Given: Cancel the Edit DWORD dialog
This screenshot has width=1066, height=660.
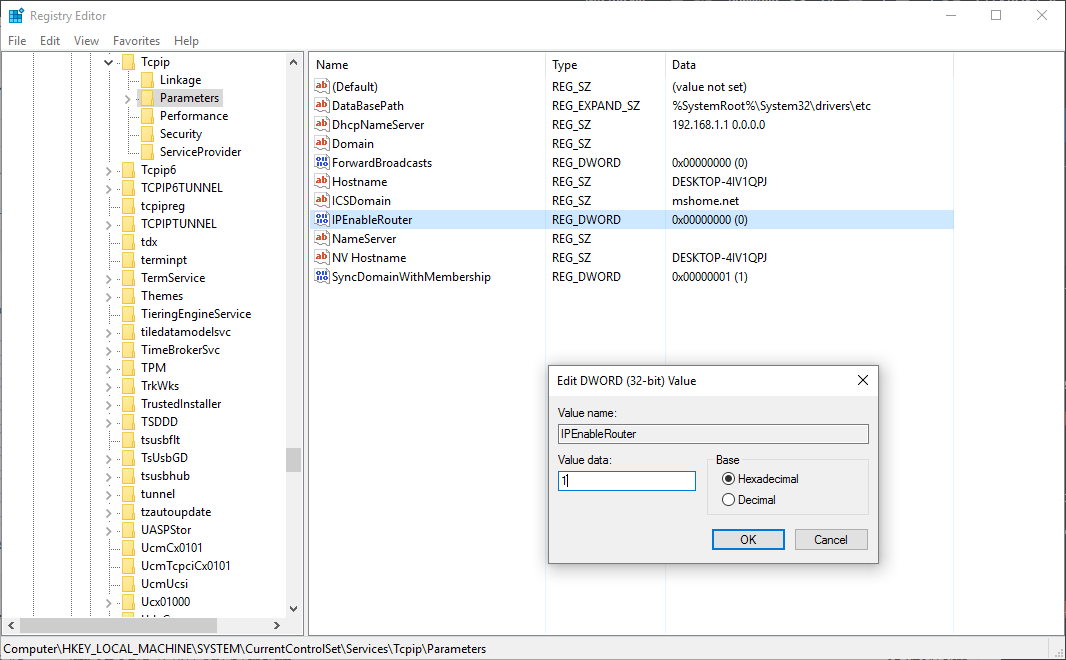Looking at the screenshot, I should [831, 540].
